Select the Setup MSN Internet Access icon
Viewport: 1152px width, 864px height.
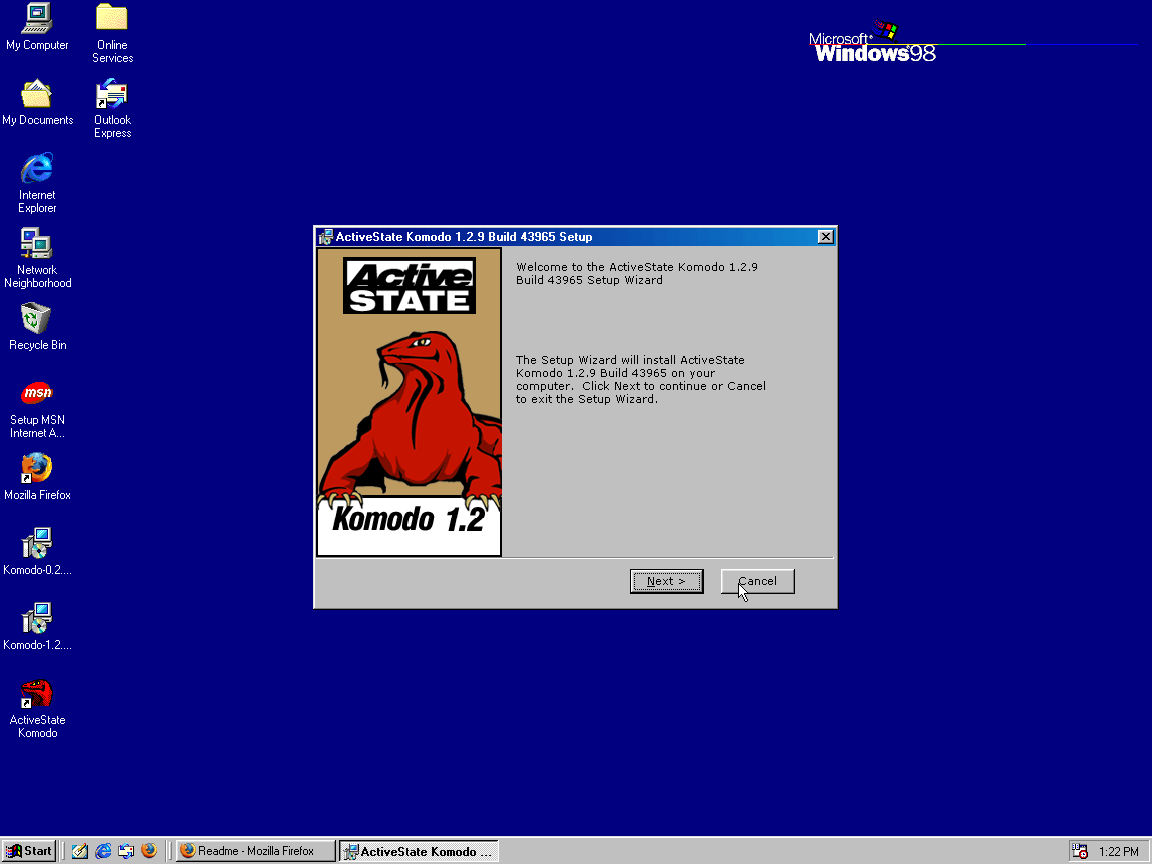37,409
